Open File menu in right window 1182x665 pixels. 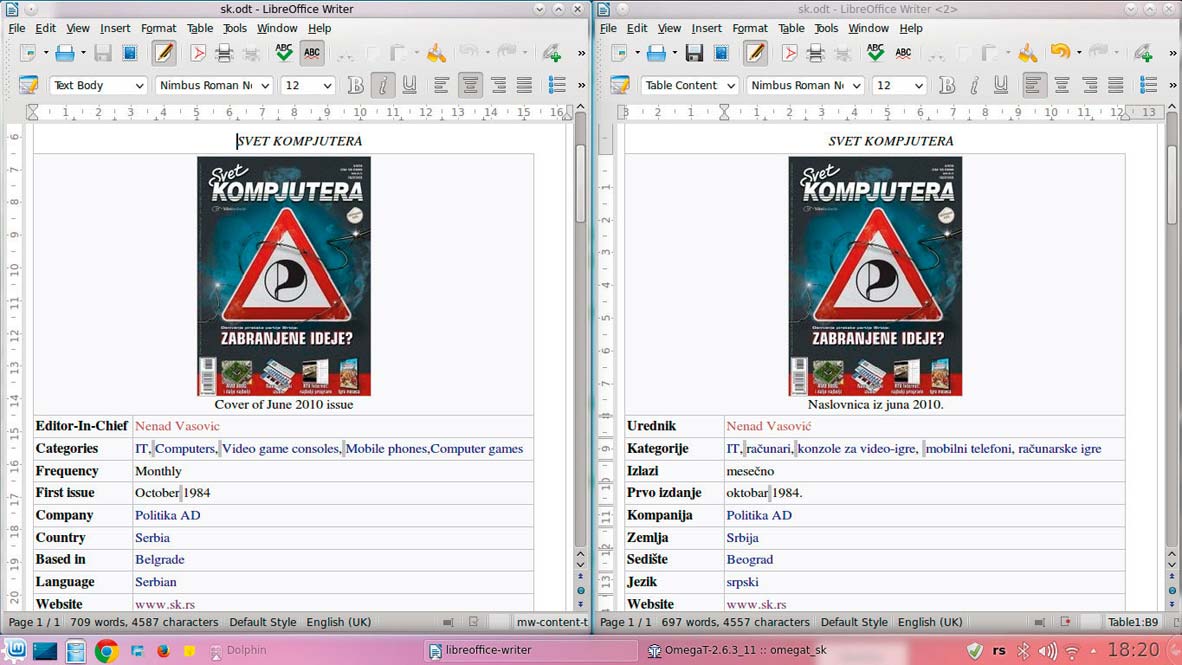(608, 28)
